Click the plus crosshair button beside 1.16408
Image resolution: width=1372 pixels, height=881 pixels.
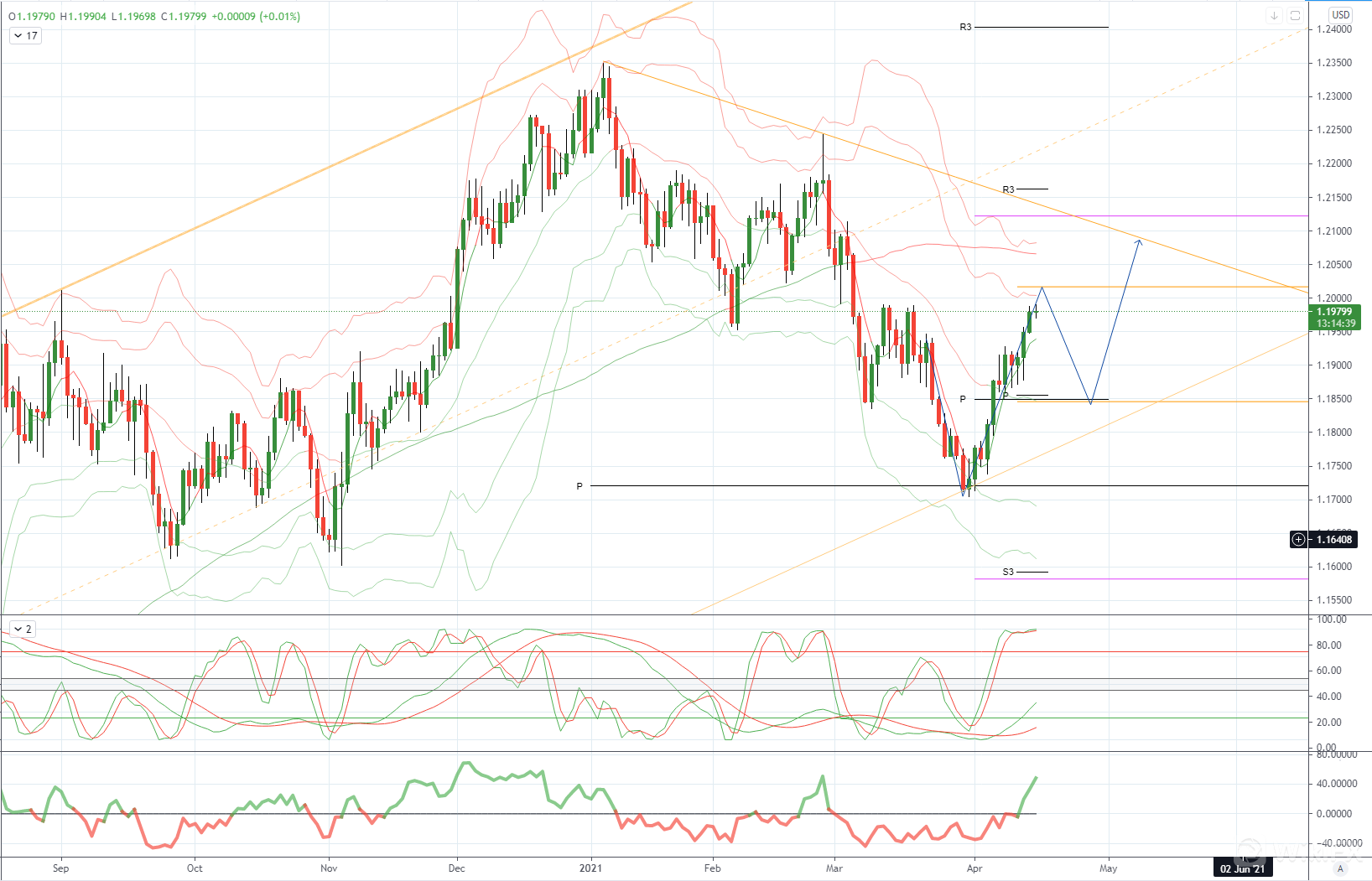tap(1298, 540)
